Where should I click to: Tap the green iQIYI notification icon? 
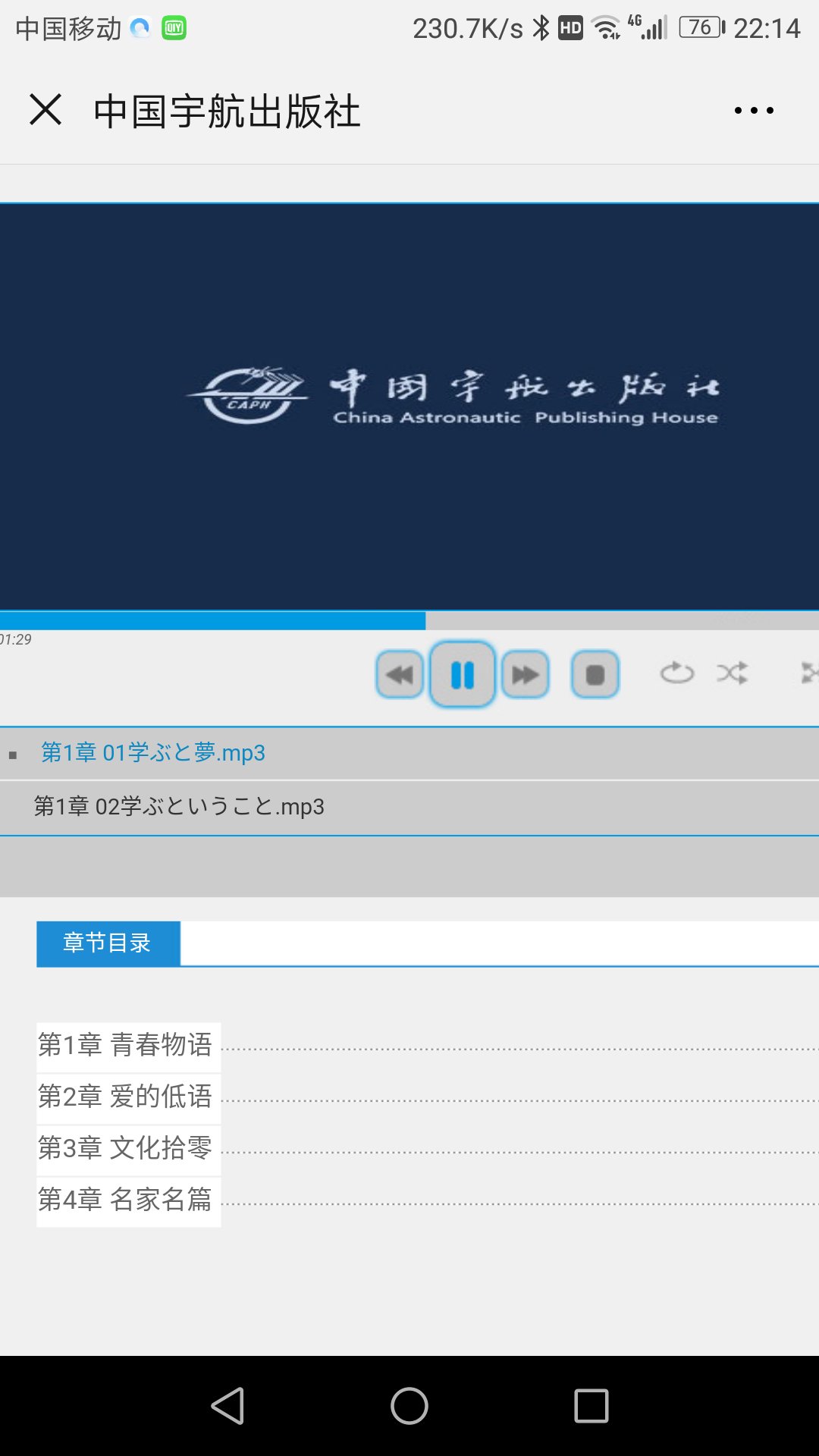point(174,29)
